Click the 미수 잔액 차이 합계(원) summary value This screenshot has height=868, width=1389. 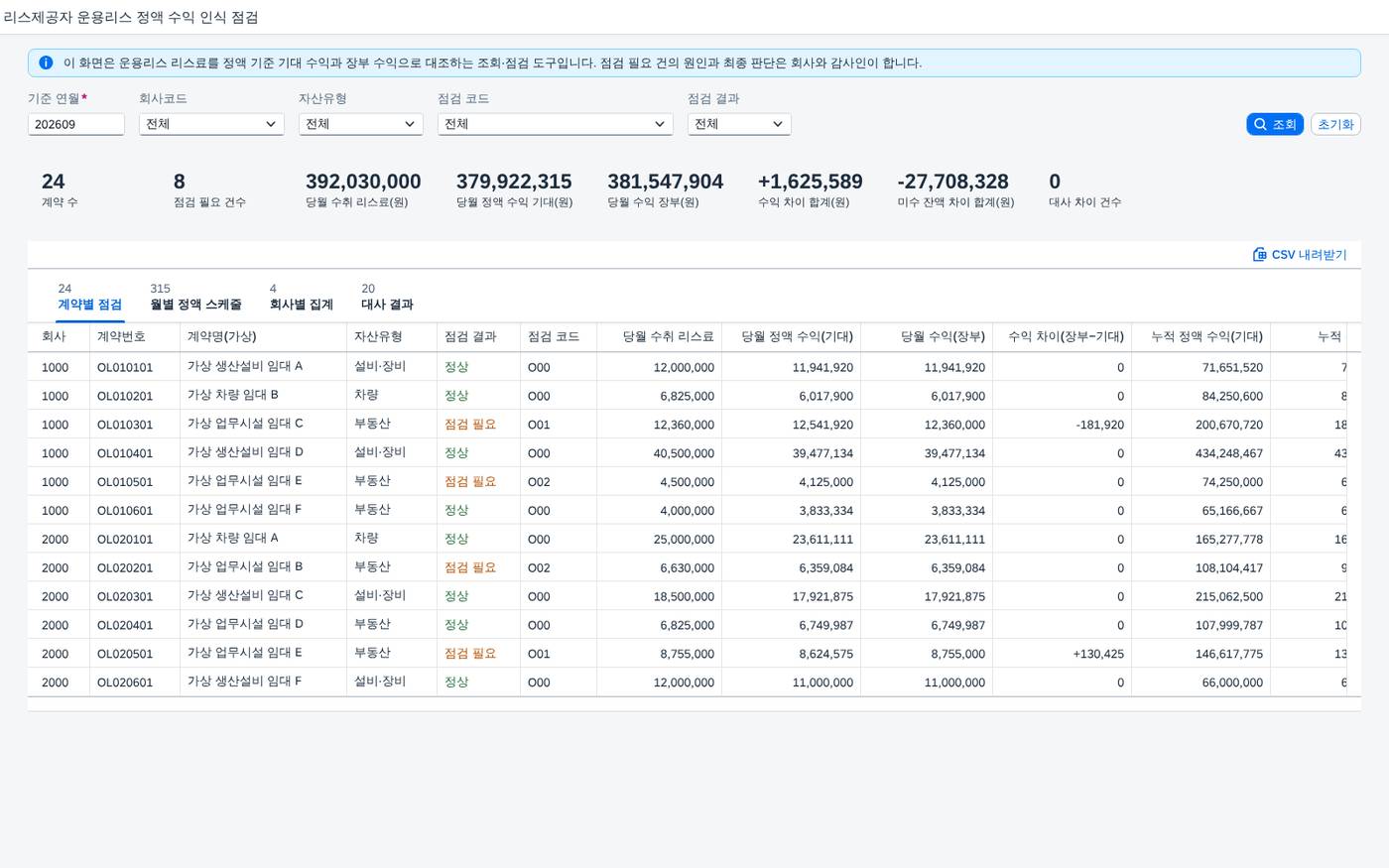pos(952,182)
